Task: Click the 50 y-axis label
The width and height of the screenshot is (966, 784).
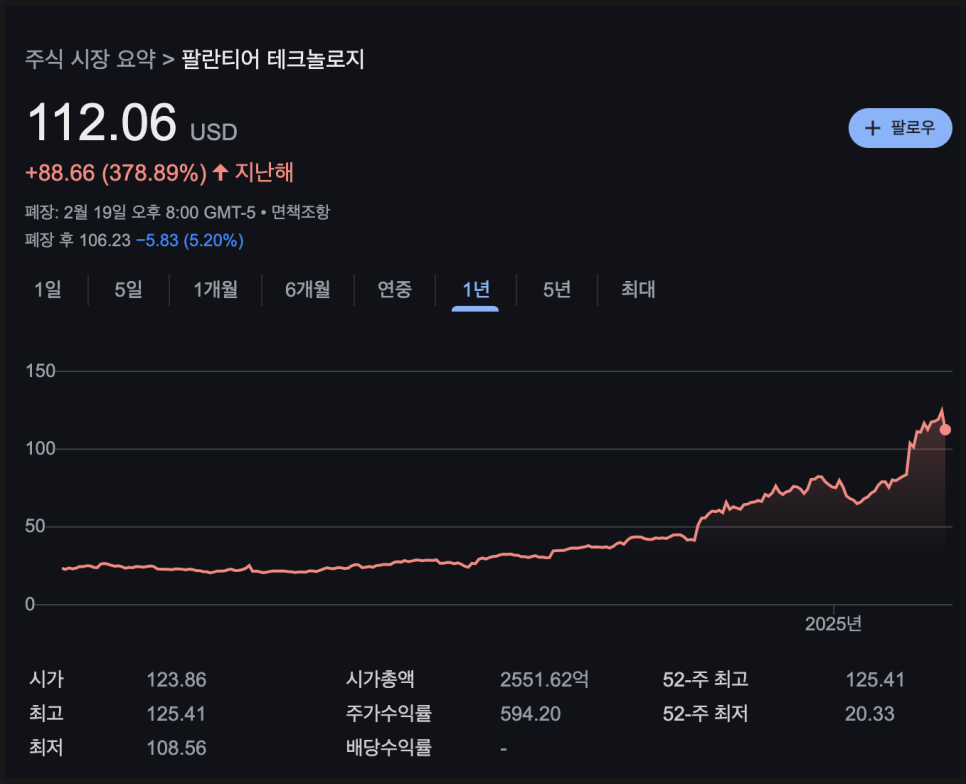Action: coord(36,526)
